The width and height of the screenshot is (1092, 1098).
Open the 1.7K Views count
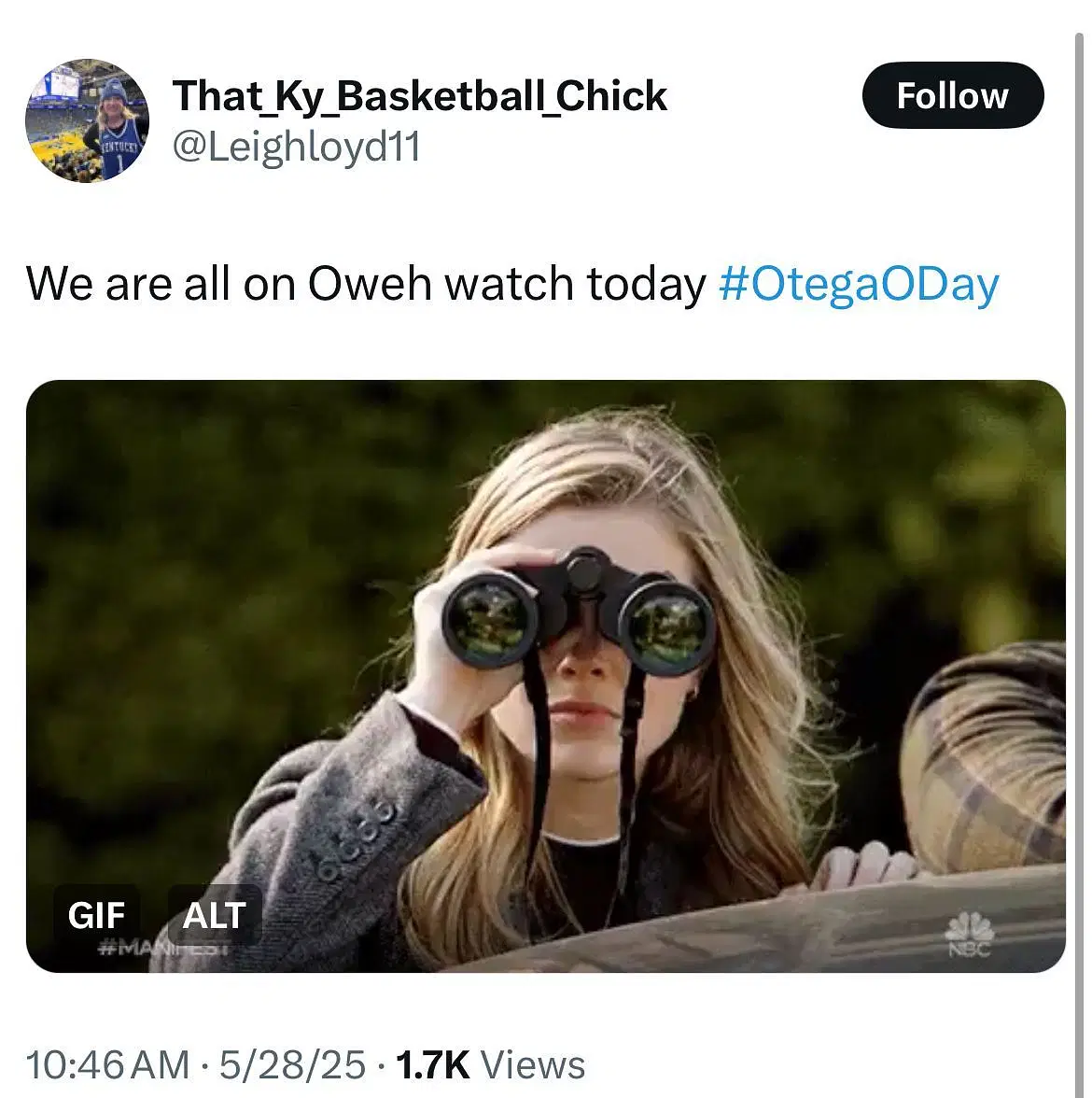coord(491,1064)
